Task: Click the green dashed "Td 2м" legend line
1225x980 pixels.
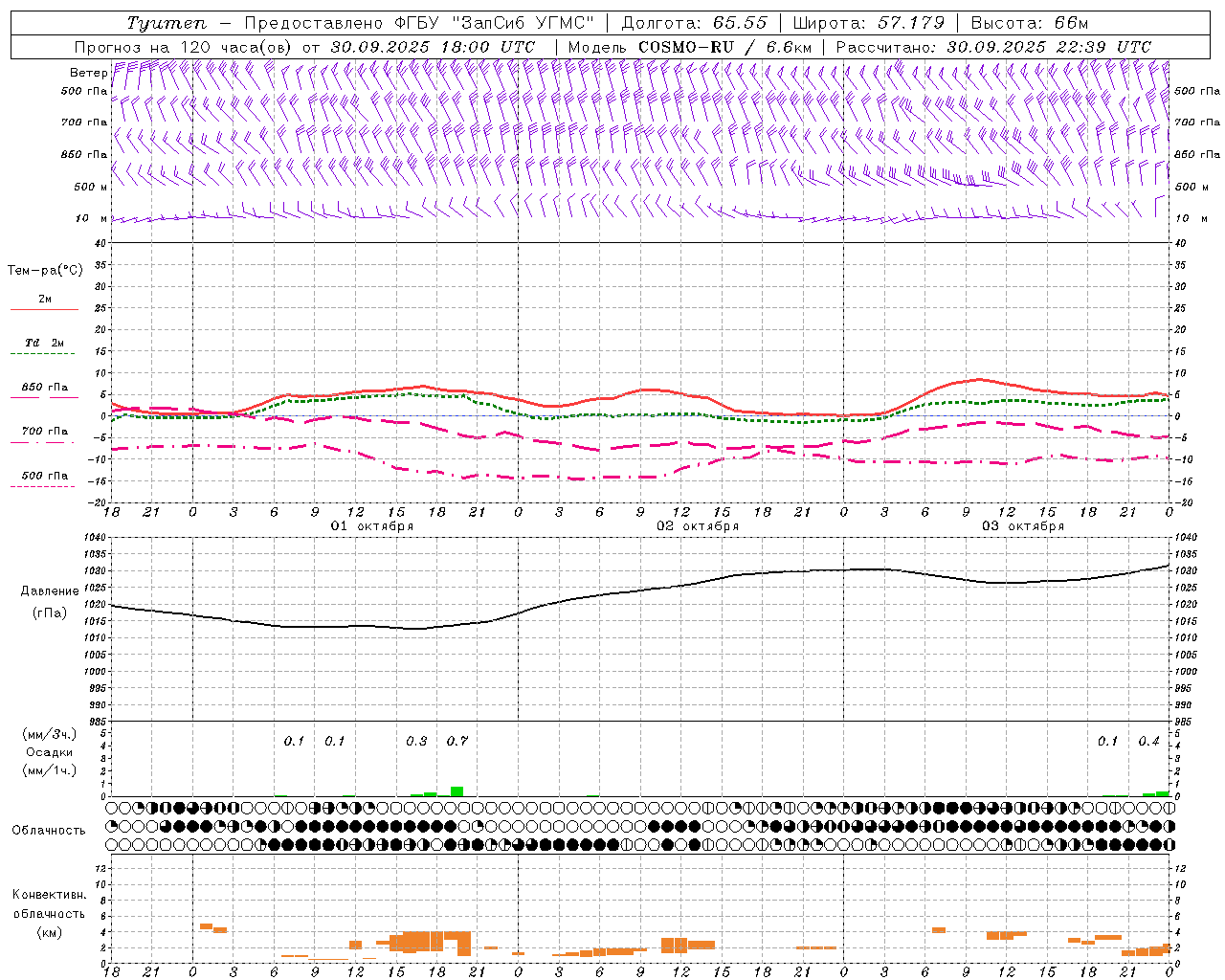Action: 42,354
